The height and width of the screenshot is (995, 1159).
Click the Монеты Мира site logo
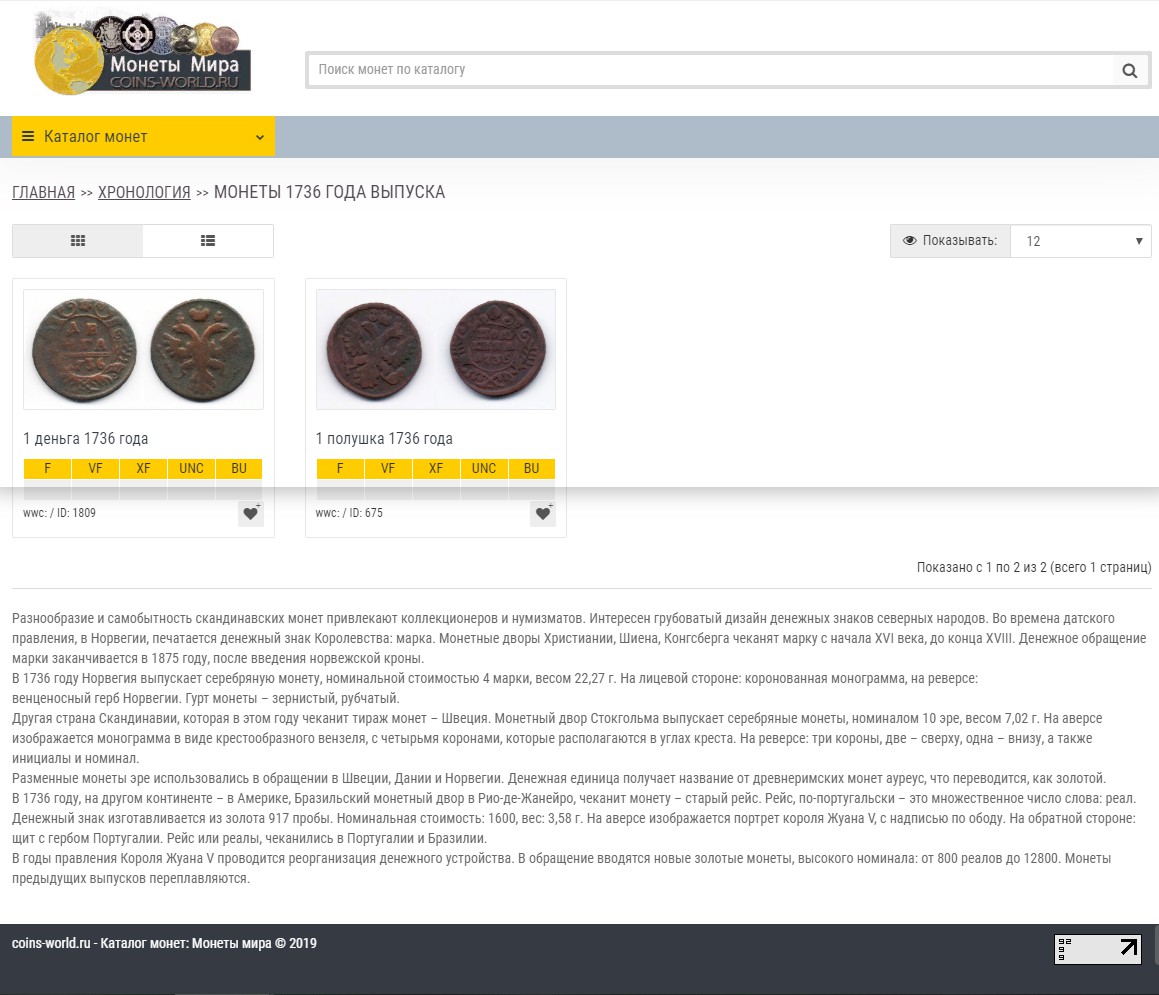pyautogui.click(x=143, y=54)
